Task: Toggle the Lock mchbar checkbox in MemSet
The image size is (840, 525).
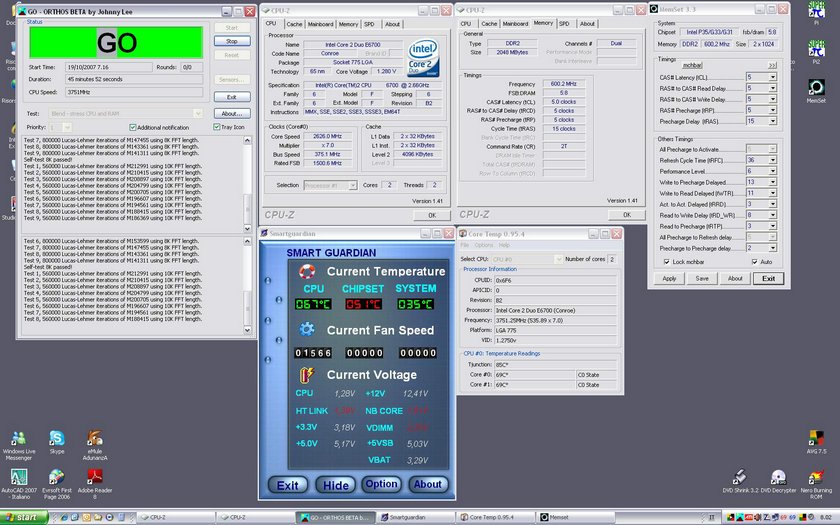Action: [666, 262]
